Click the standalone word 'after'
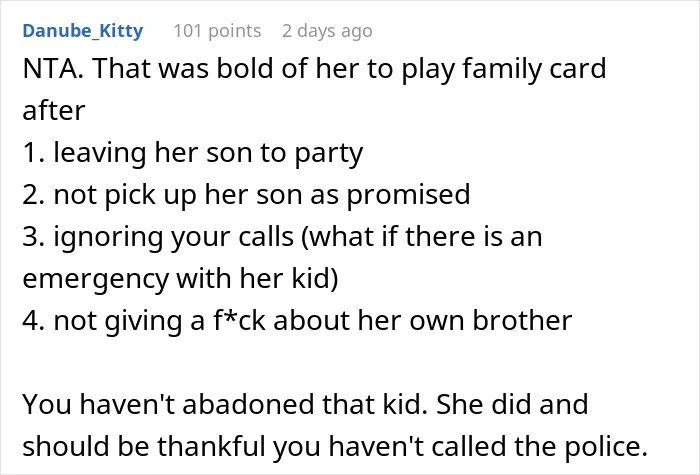The image size is (700, 475). coord(54,110)
